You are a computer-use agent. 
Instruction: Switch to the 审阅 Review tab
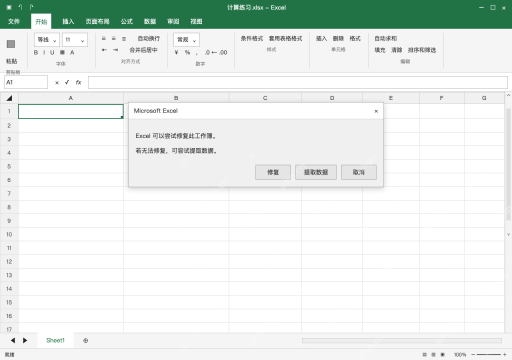point(173,21)
